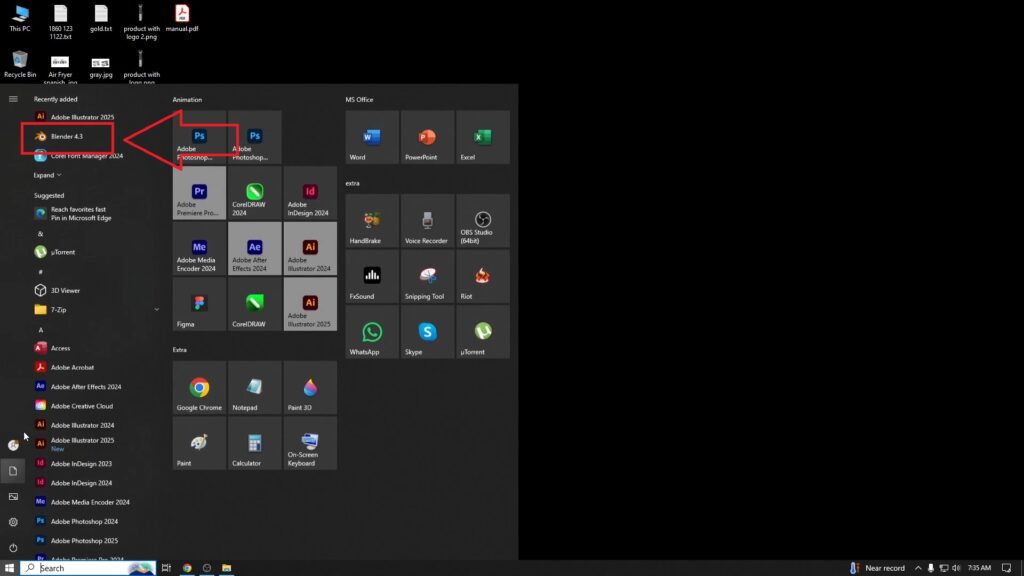1024x576 pixels.
Task: Launch the Word tile
Action: coord(372,137)
